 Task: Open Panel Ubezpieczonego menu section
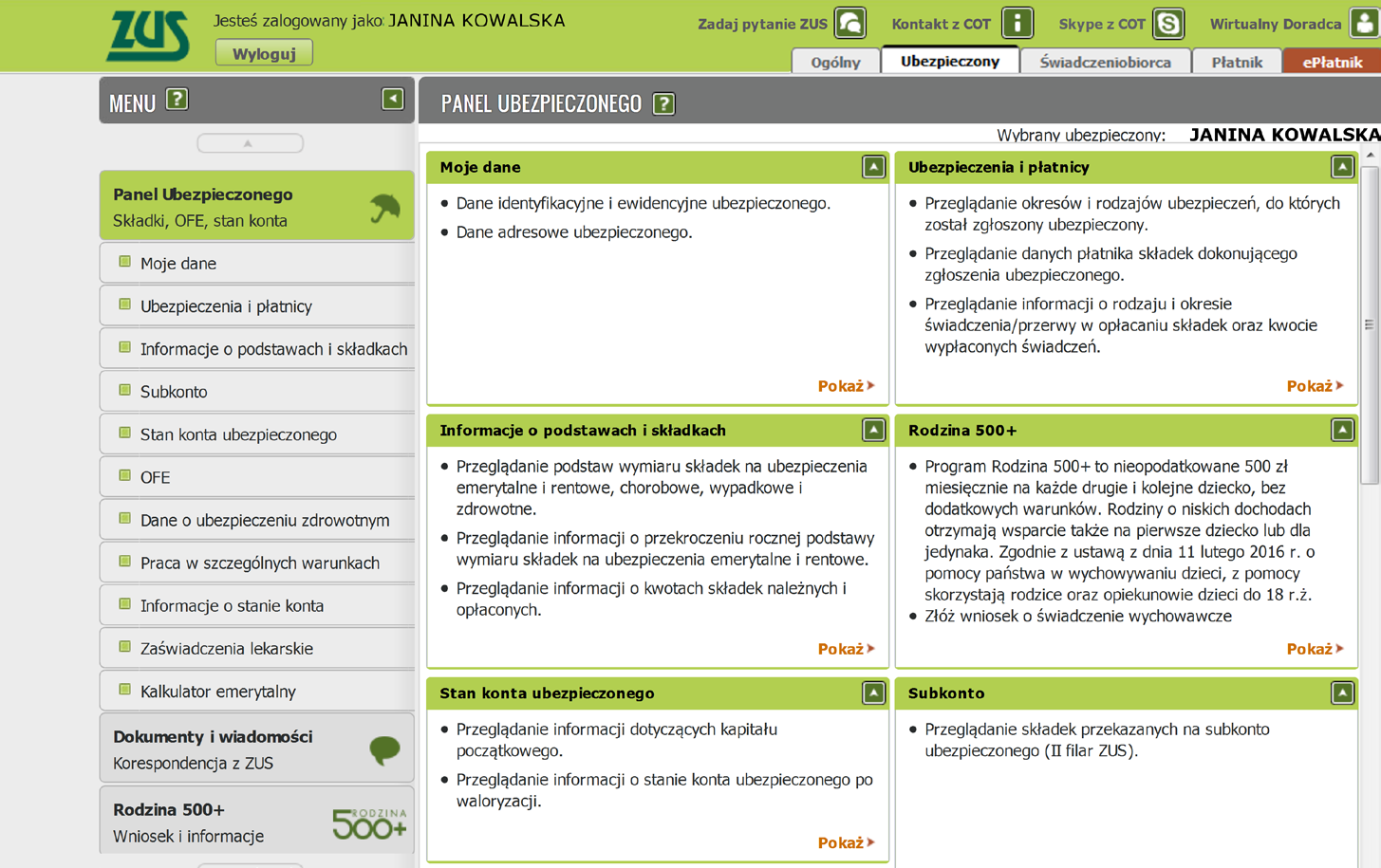click(x=256, y=206)
